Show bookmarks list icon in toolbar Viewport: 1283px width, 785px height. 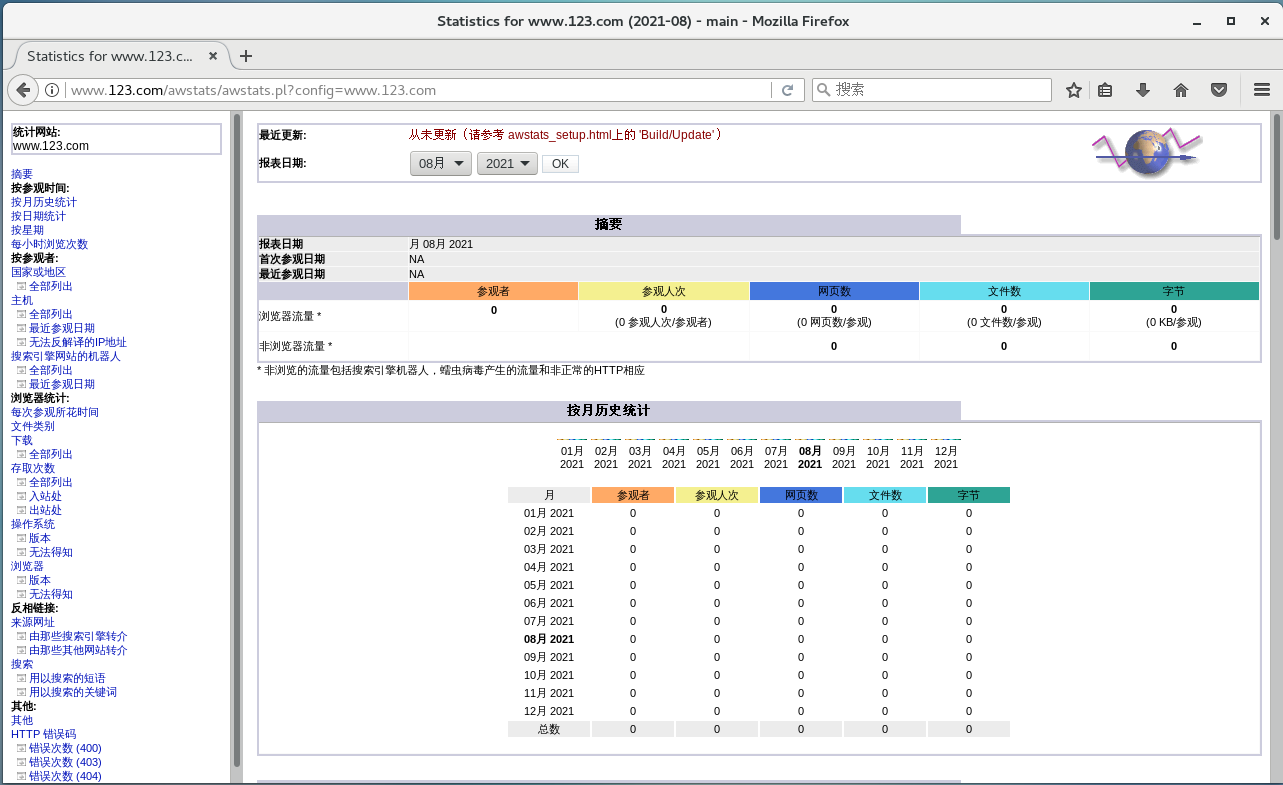coord(1105,90)
